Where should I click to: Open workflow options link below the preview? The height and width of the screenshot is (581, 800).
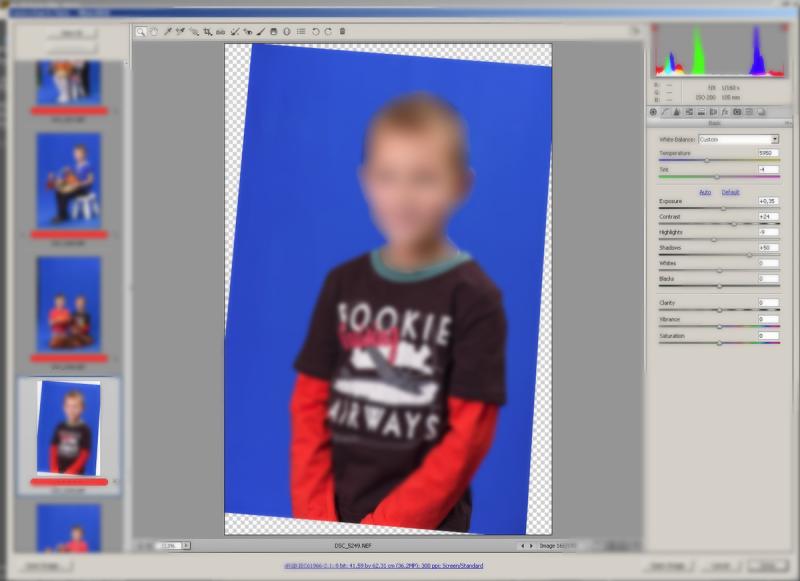pos(384,566)
